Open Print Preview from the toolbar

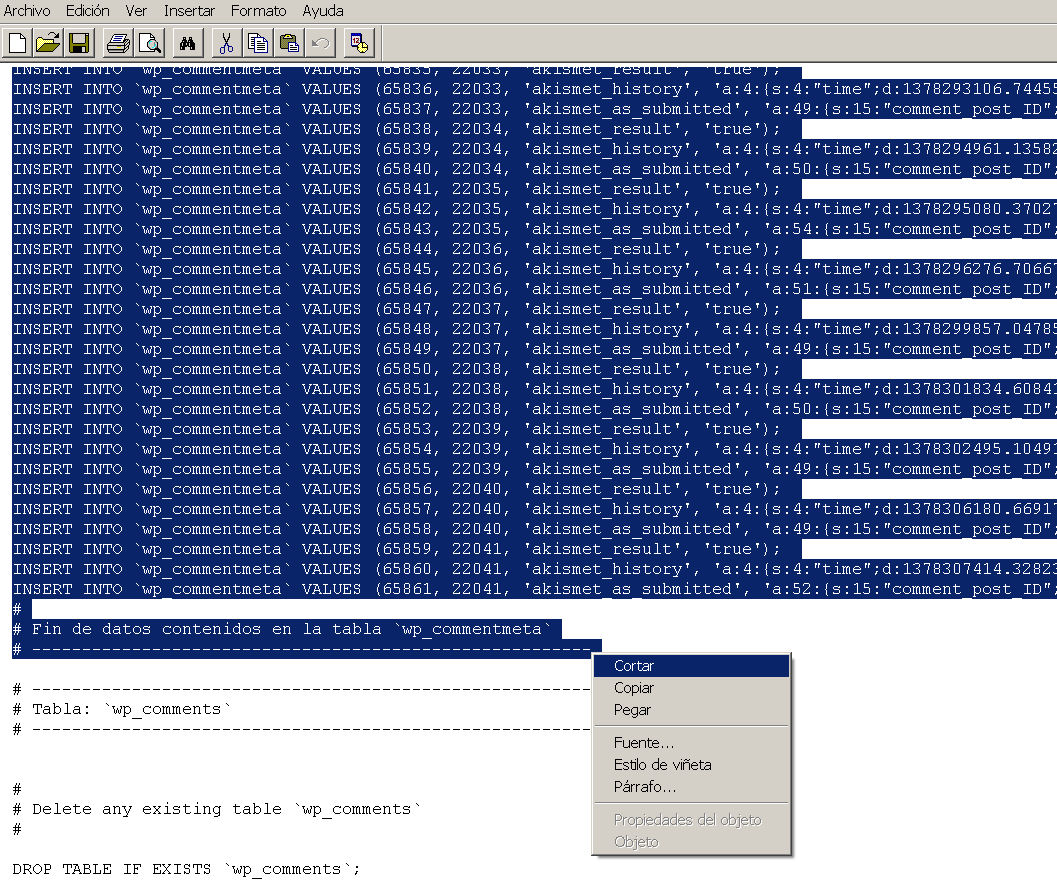[150, 43]
